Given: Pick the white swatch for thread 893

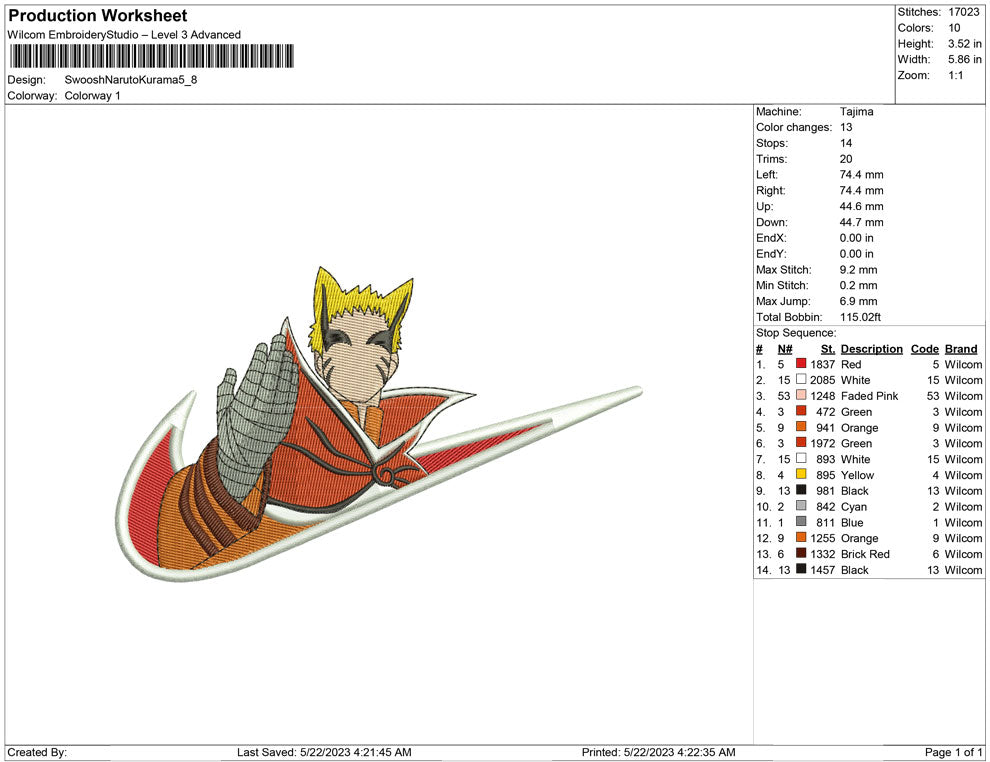Looking at the screenshot, I should [x=801, y=458].
